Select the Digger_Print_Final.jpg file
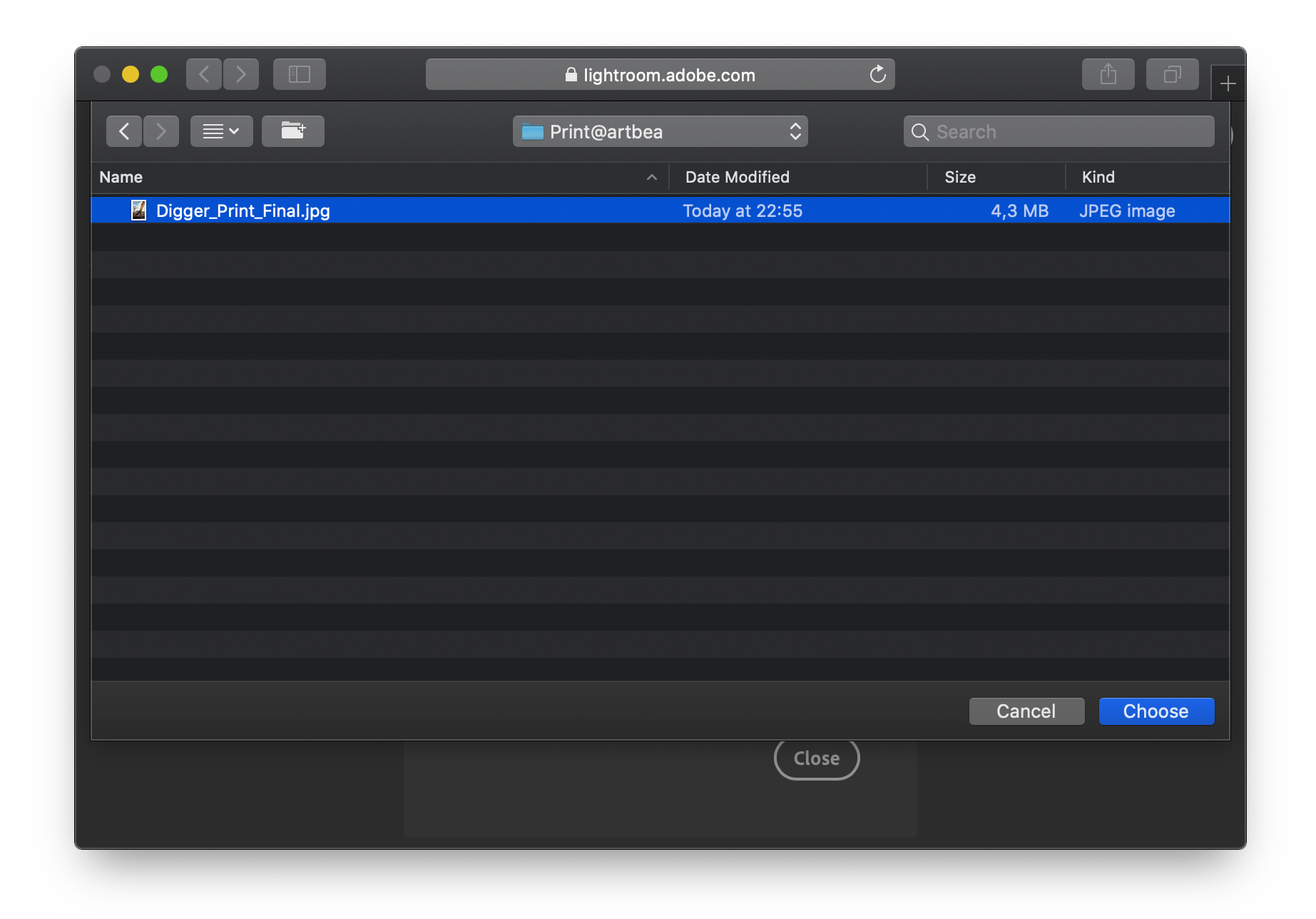This screenshot has width=1316, height=919. (660, 210)
